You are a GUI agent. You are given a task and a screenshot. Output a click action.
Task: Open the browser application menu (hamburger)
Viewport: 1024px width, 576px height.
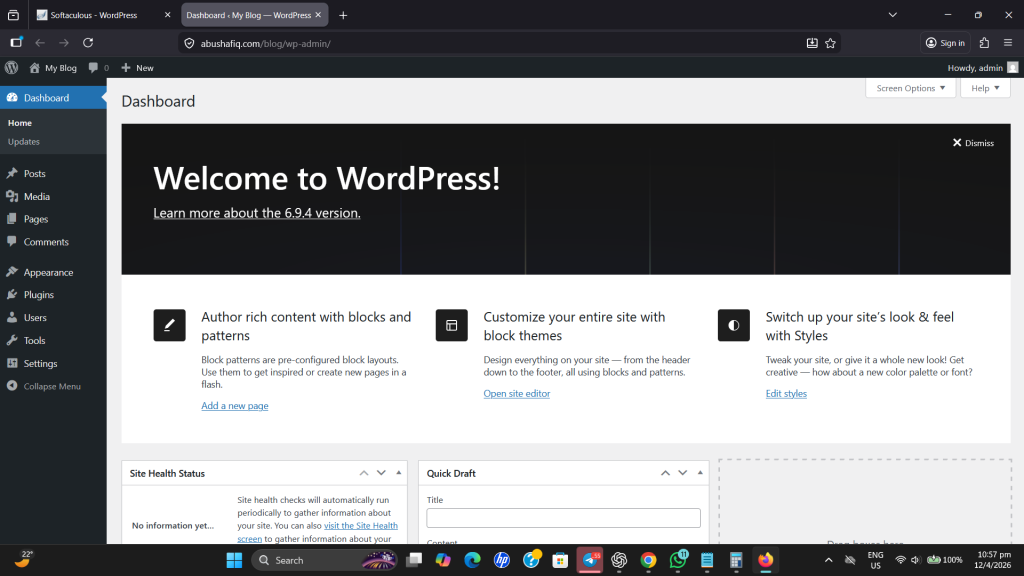[1008, 43]
